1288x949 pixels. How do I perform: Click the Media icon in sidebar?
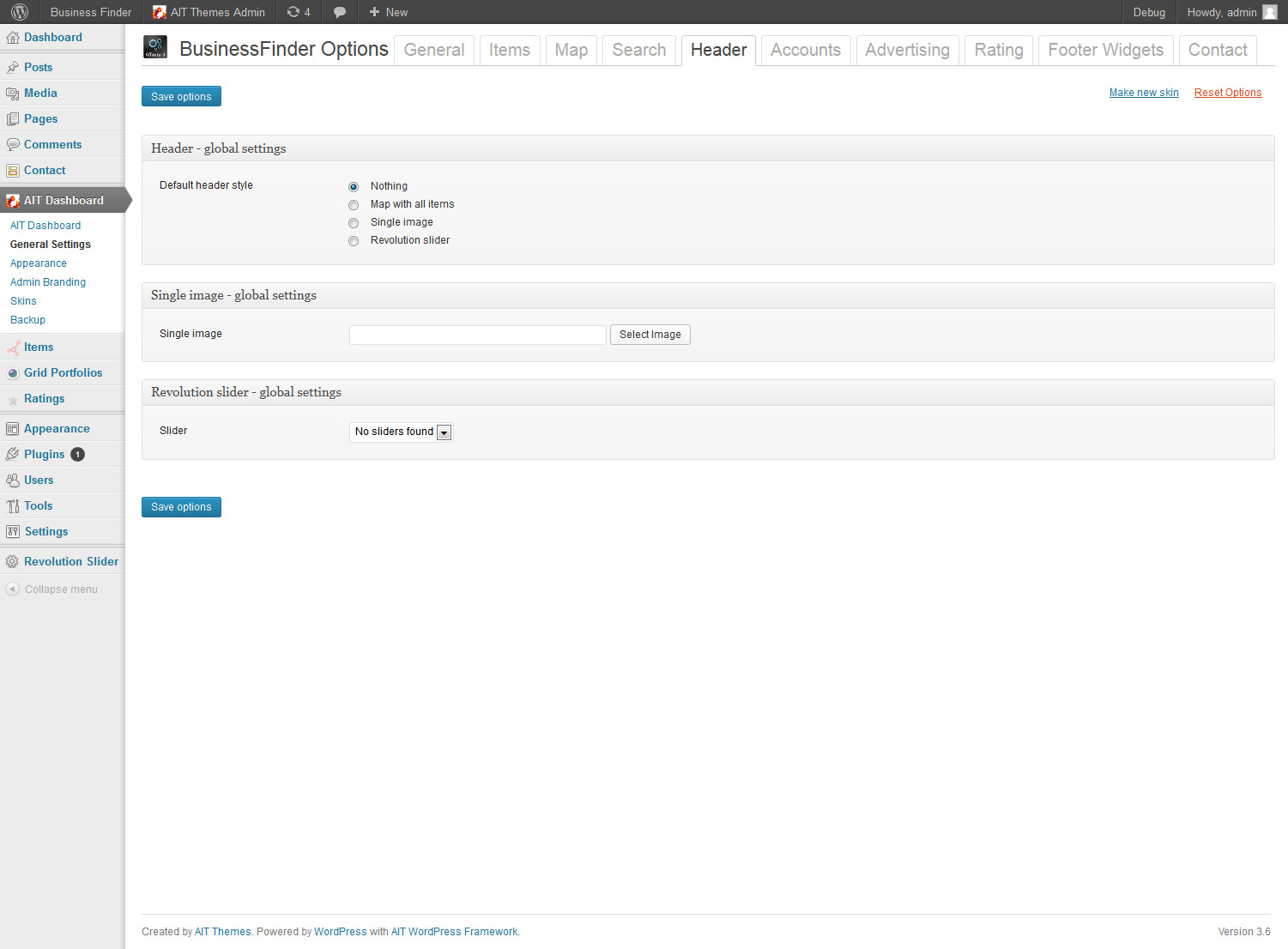coord(12,93)
